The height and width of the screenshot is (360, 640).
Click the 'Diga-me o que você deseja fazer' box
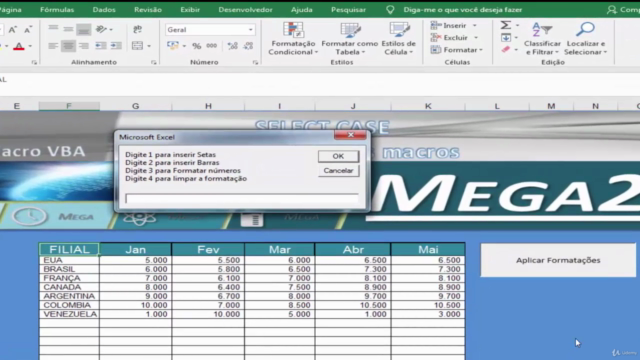(x=462, y=9)
